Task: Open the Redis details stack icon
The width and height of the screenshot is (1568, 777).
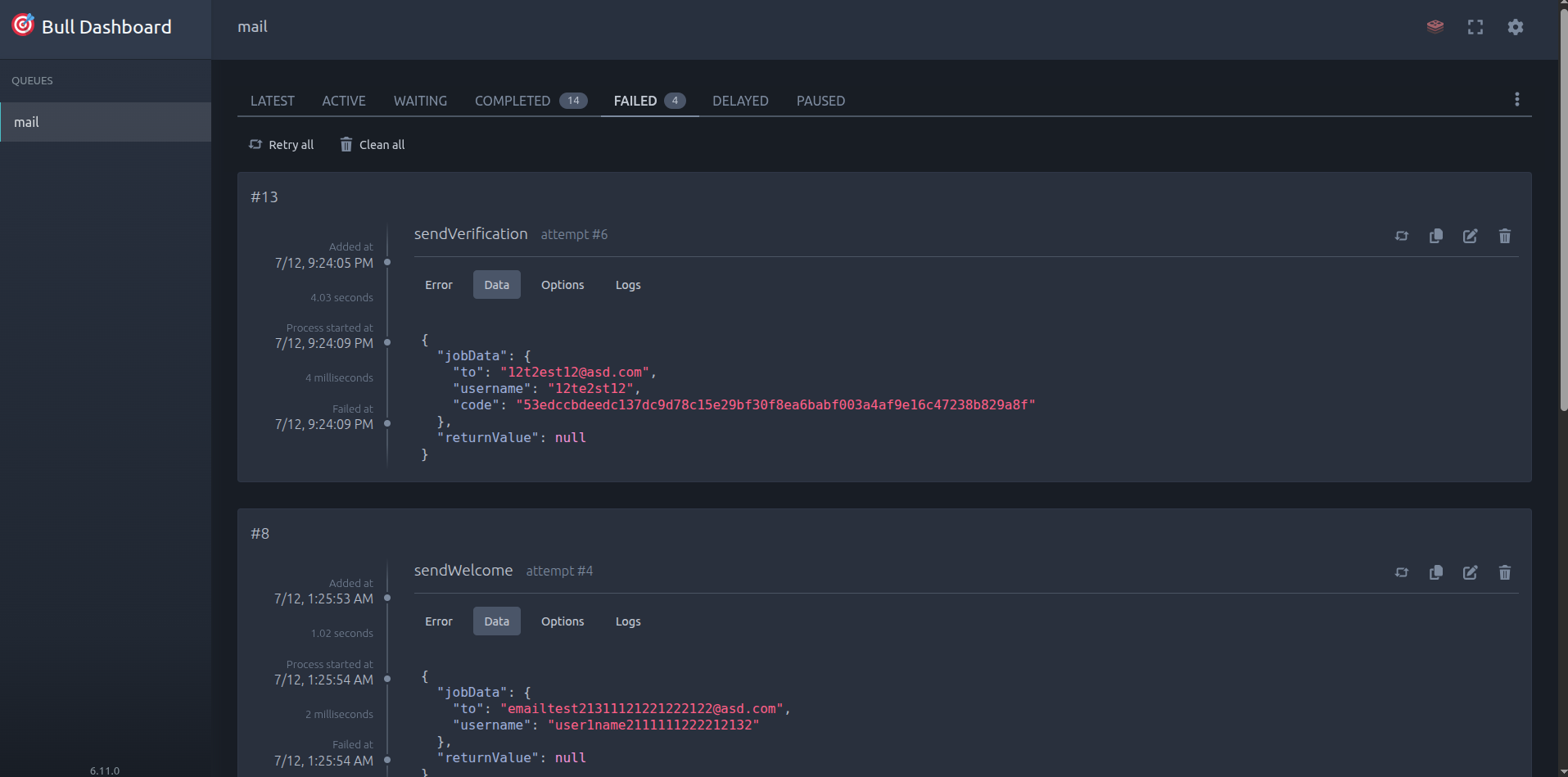Action: (1435, 27)
